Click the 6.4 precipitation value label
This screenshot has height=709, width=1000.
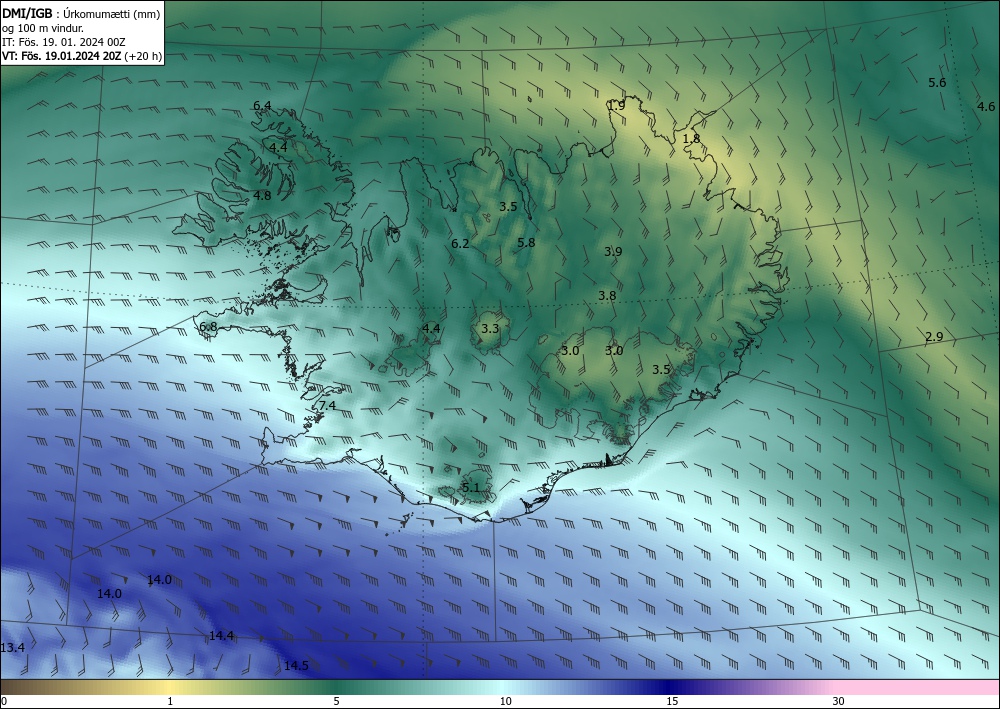pos(262,106)
